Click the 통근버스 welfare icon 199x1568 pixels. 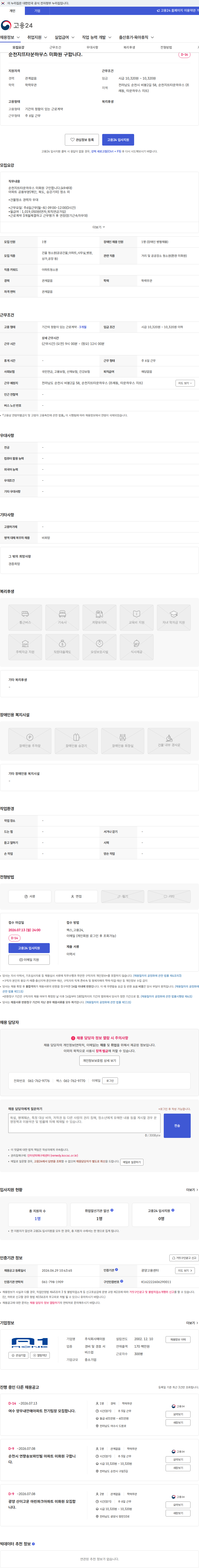(25, 617)
